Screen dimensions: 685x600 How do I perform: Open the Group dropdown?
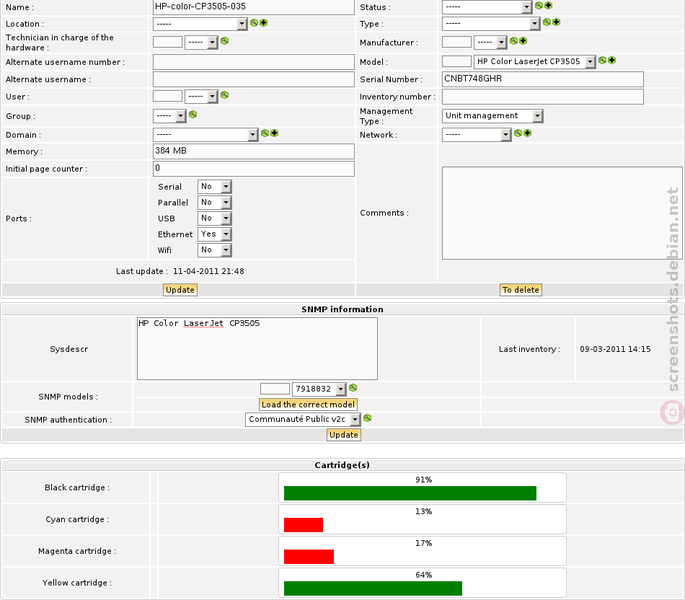pos(170,116)
